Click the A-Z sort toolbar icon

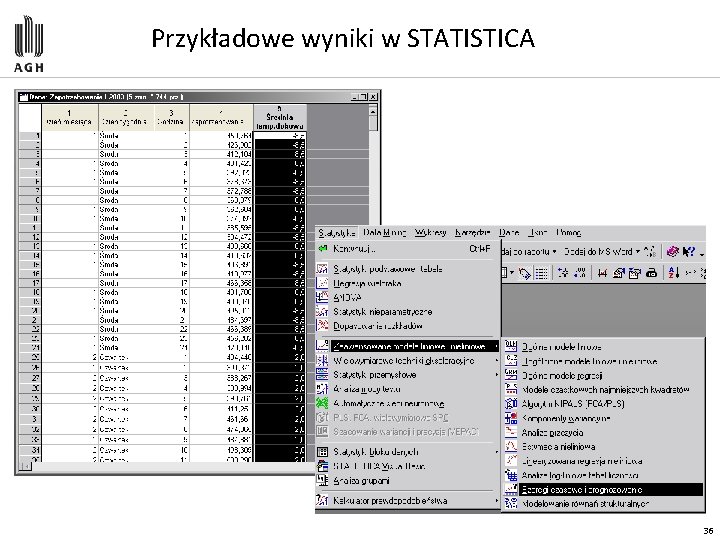674,273
